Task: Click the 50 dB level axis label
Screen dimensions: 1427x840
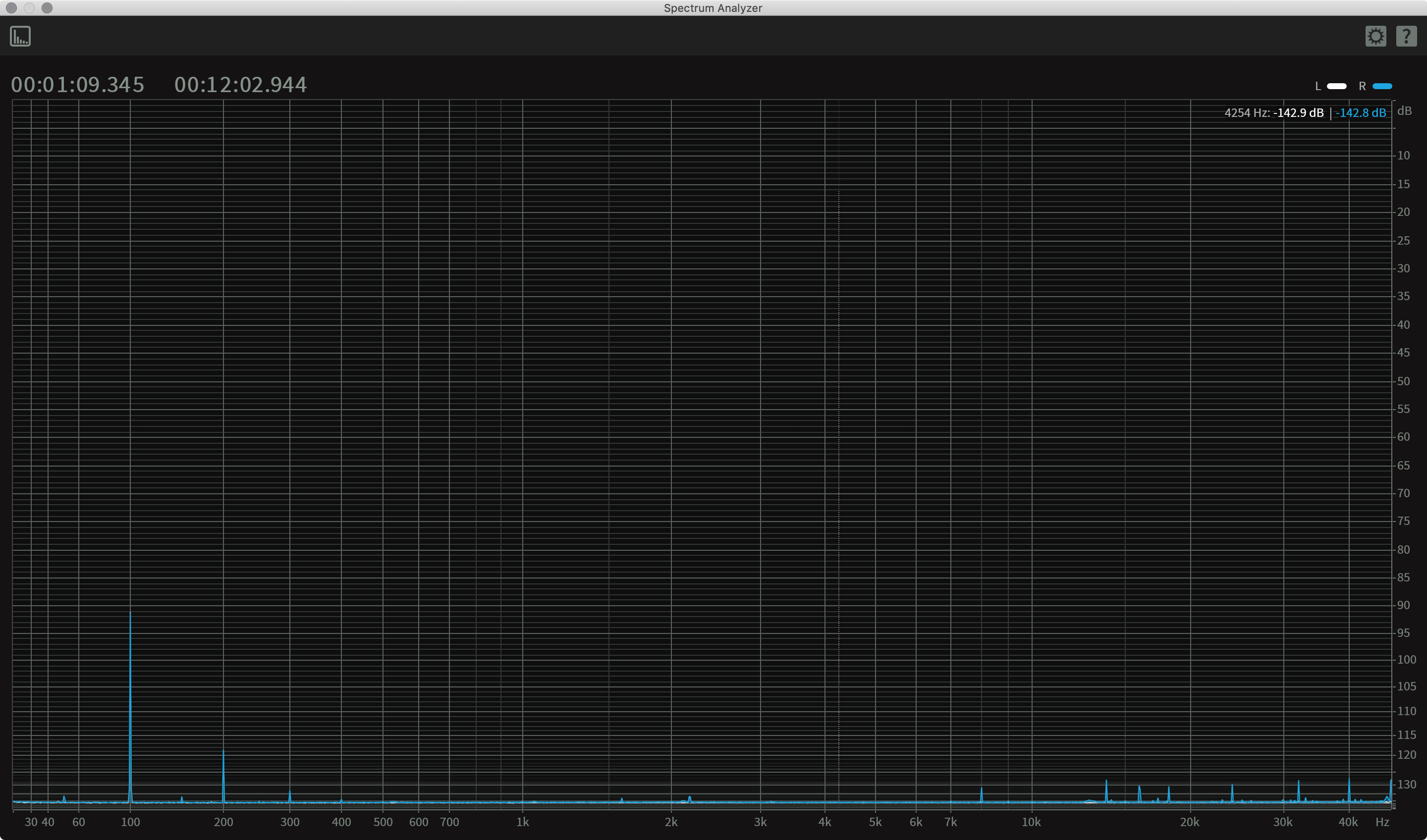Action: pyautogui.click(x=1403, y=381)
